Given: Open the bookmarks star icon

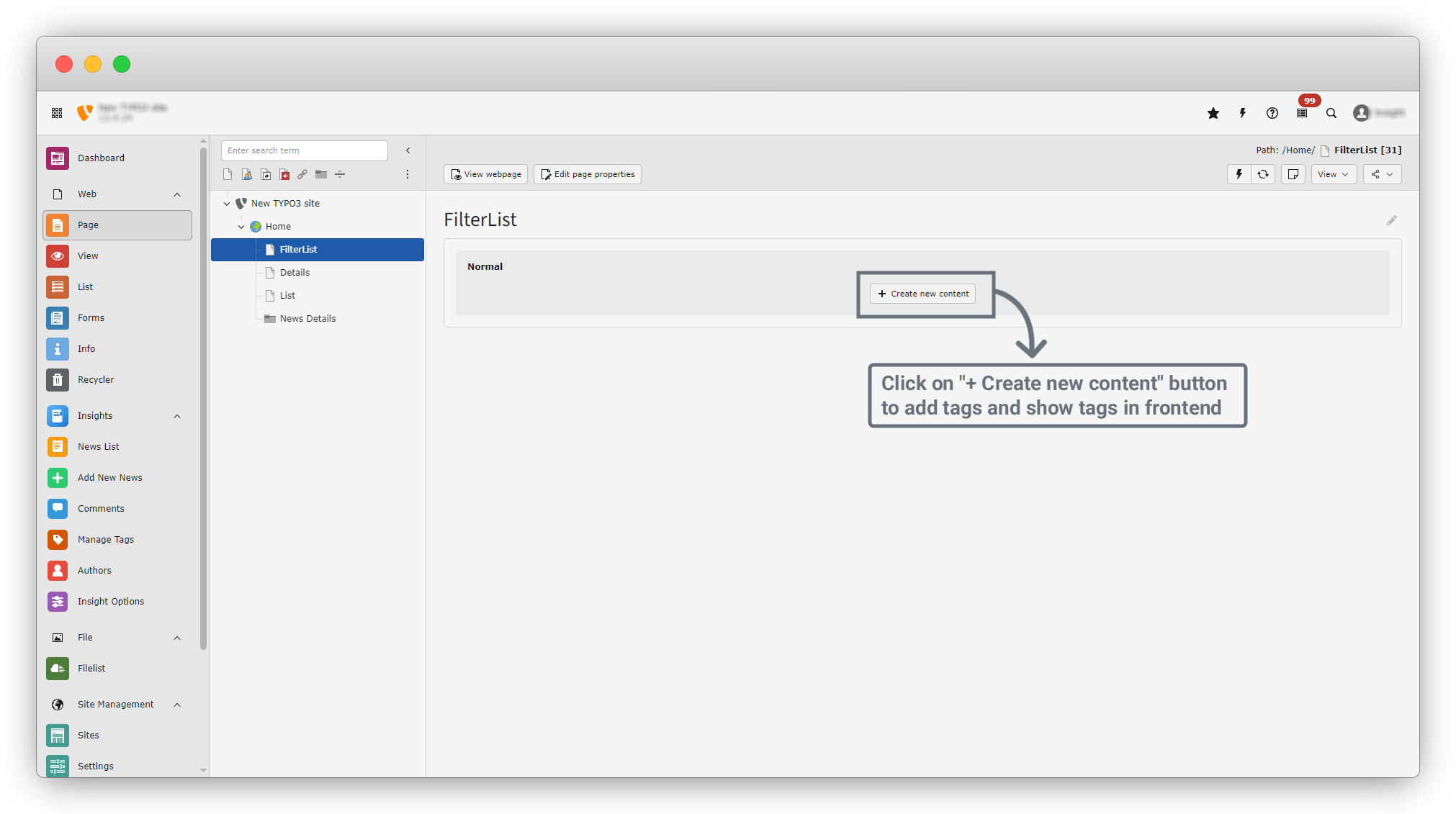Looking at the screenshot, I should (1213, 113).
